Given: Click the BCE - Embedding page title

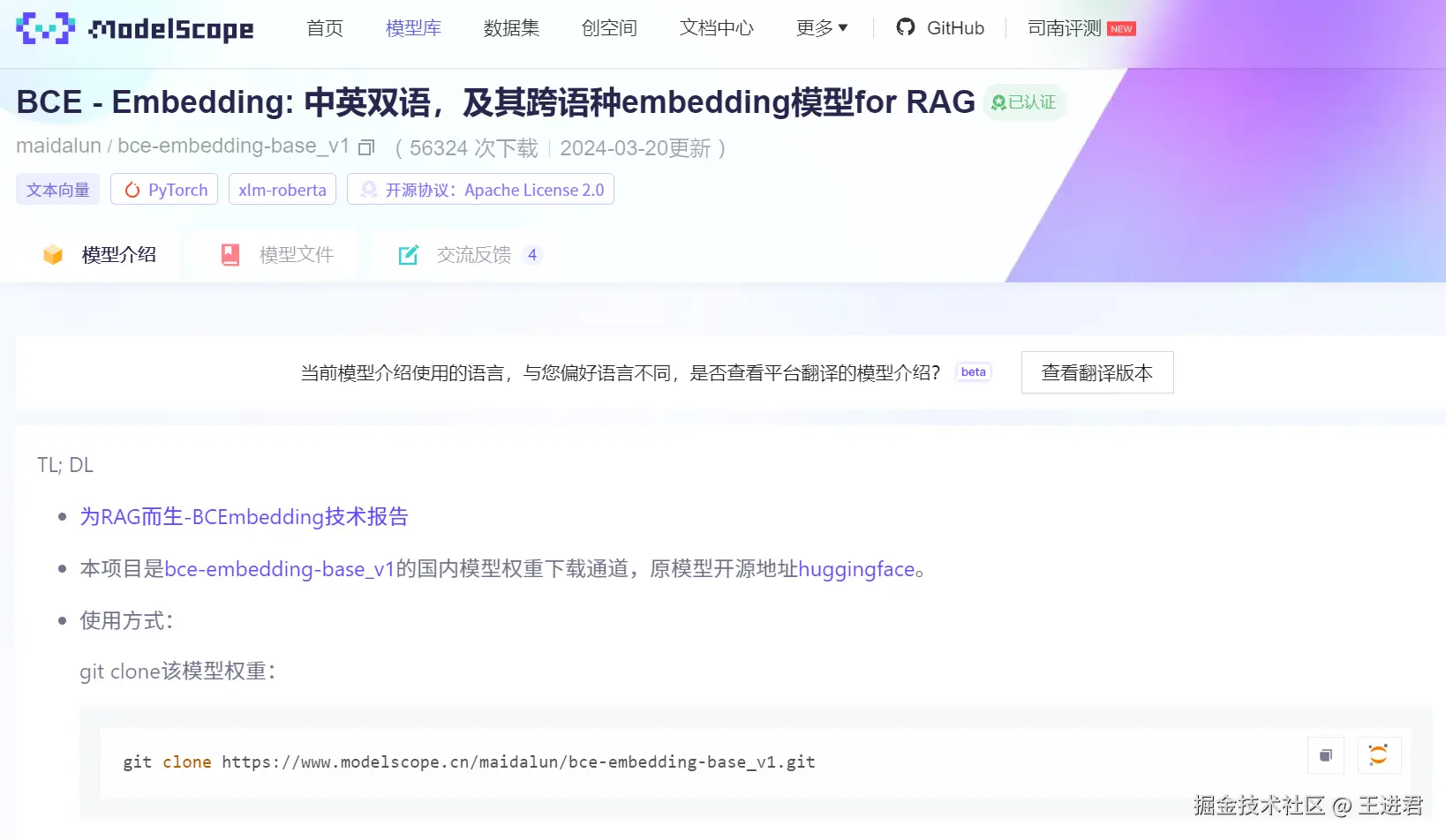Looking at the screenshot, I should (496, 102).
